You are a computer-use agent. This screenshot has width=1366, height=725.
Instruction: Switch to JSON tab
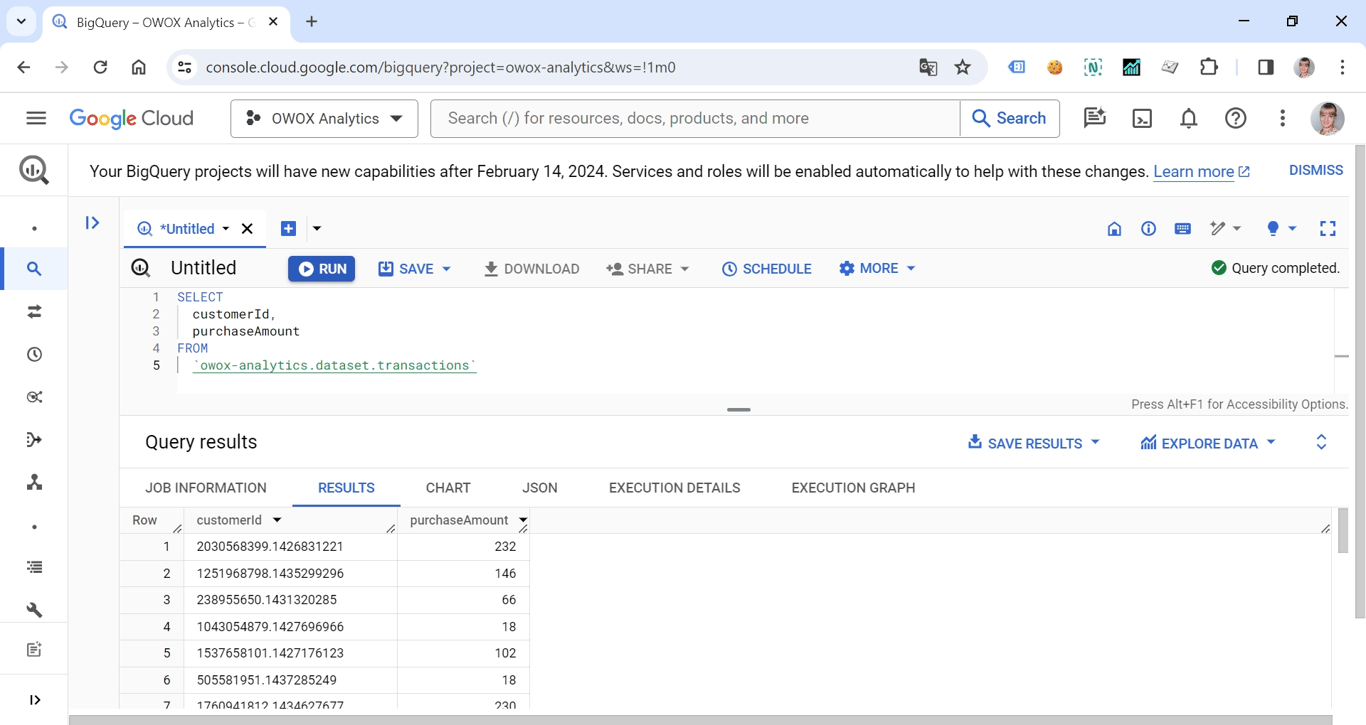pyautogui.click(x=540, y=488)
